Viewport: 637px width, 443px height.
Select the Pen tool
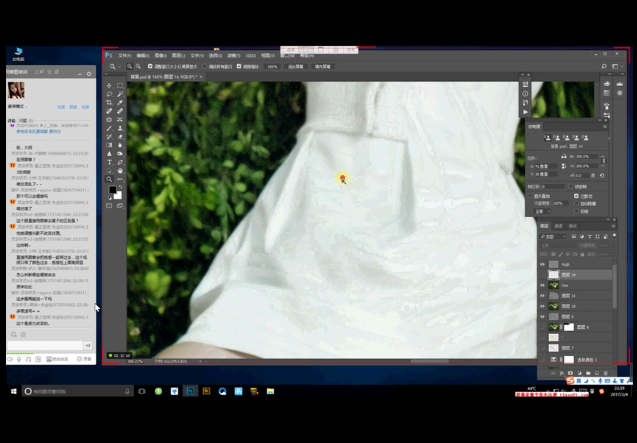[x=120, y=162]
